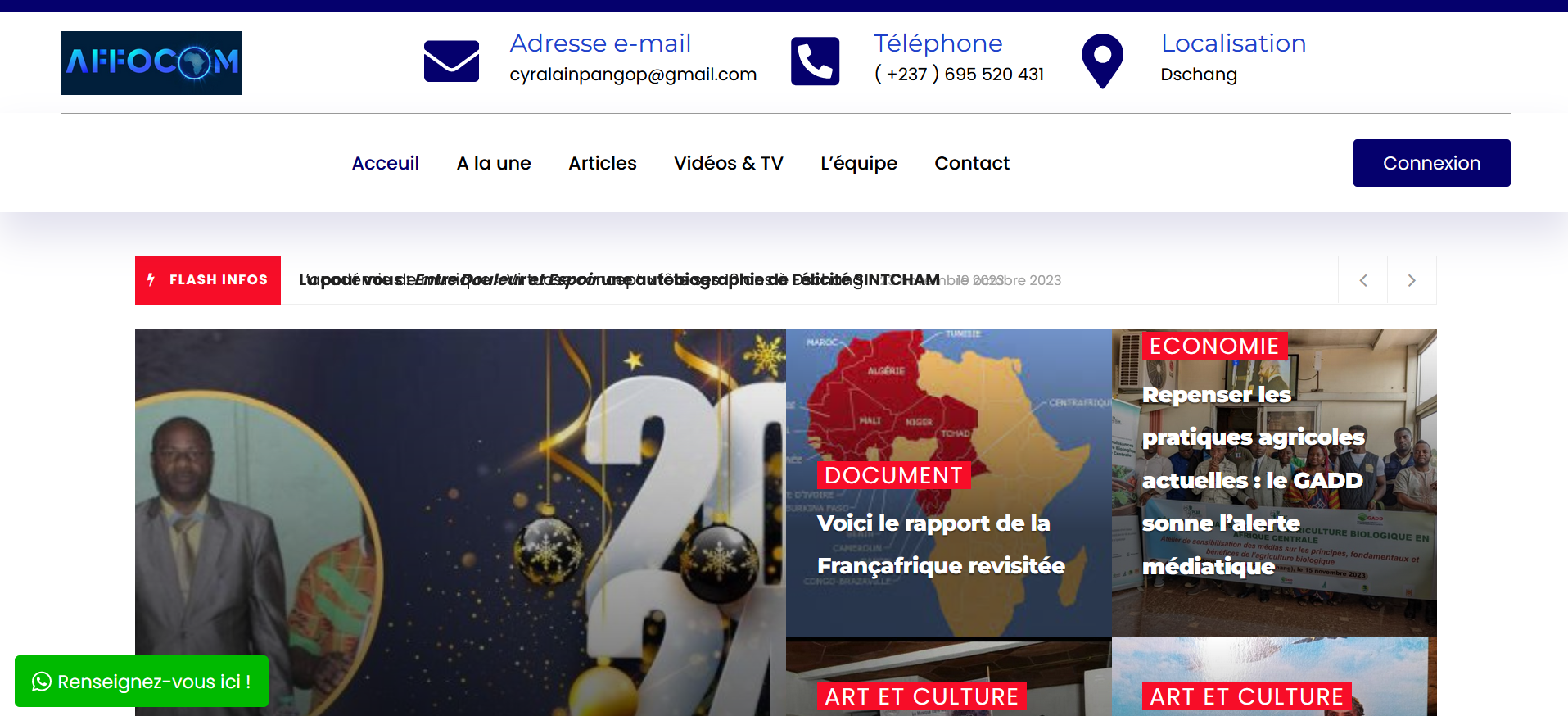The width and height of the screenshot is (1568, 716).
Task: Click the telephone handset icon
Action: click(815, 61)
